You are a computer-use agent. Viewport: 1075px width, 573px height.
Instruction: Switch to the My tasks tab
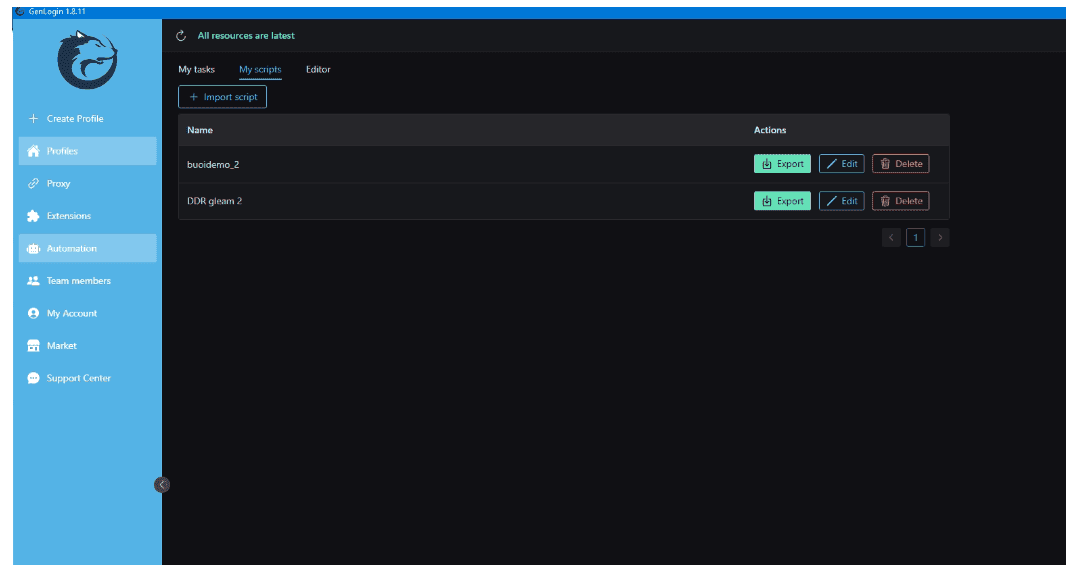[196, 69]
